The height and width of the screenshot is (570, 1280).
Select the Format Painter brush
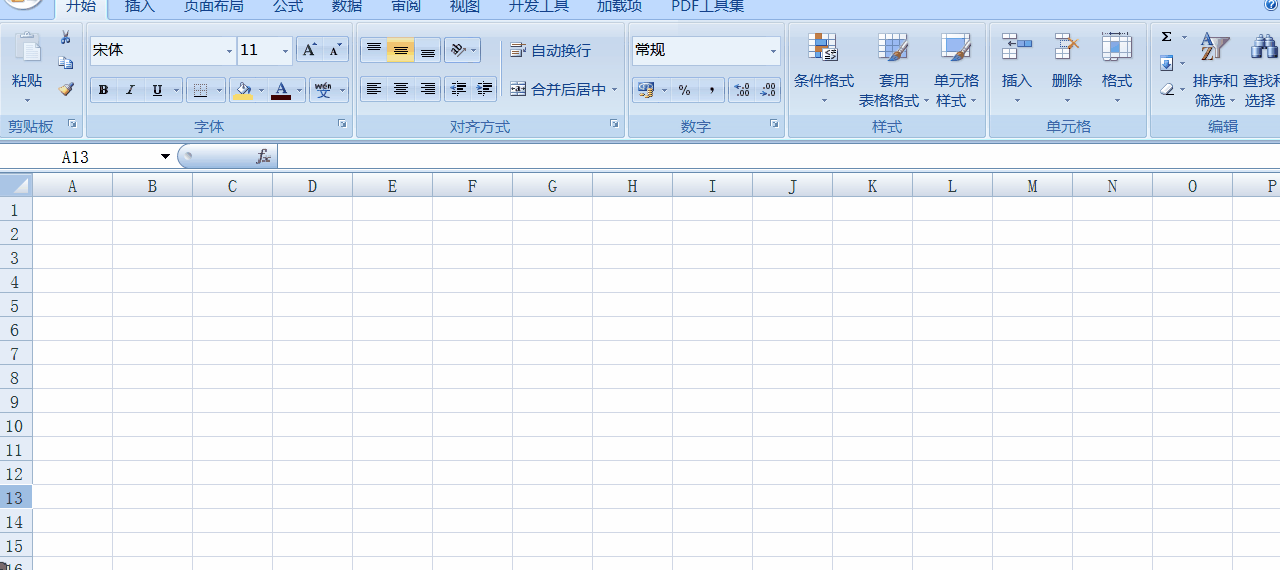(66, 89)
